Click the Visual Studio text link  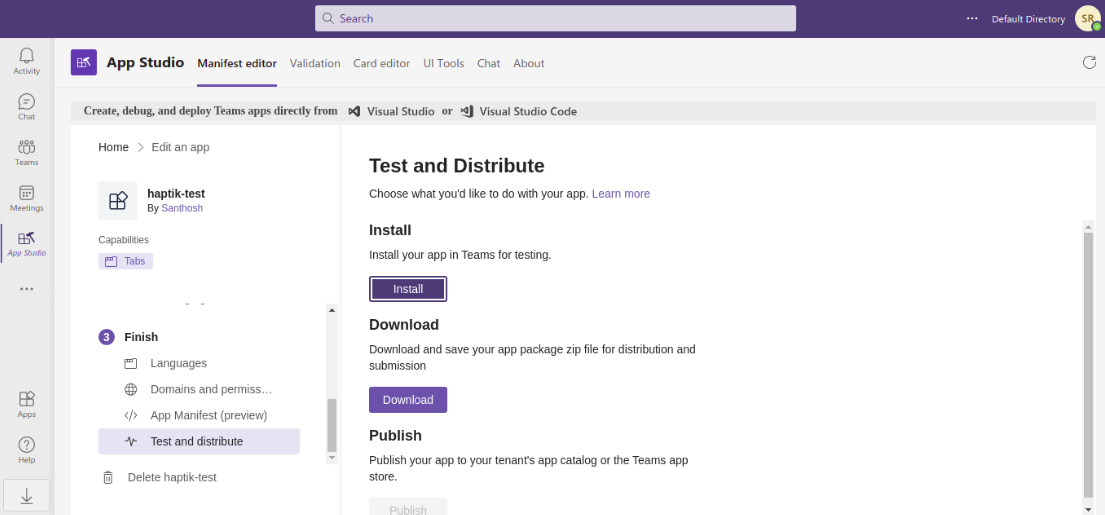click(401, 111)
